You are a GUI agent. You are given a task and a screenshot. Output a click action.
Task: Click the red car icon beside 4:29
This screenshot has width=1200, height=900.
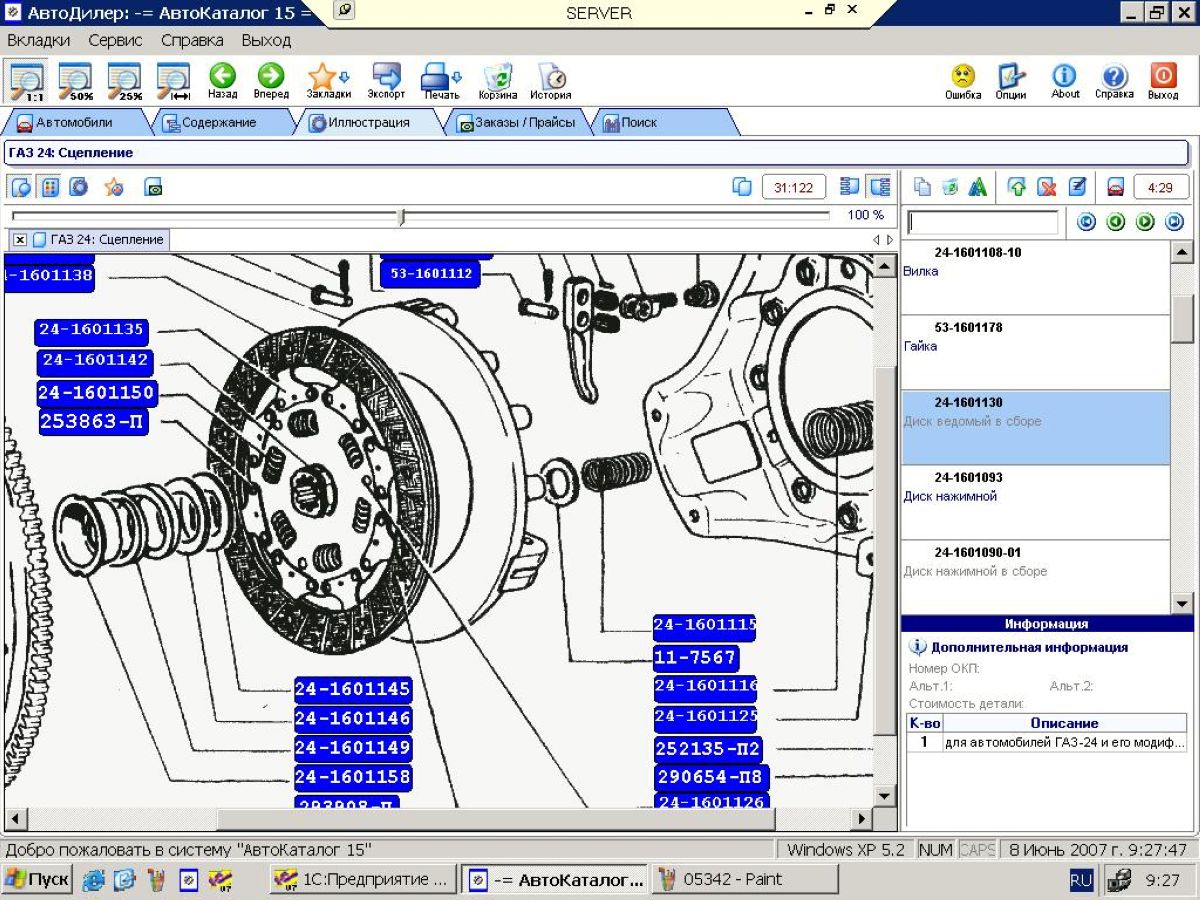tap(1116, 187)
